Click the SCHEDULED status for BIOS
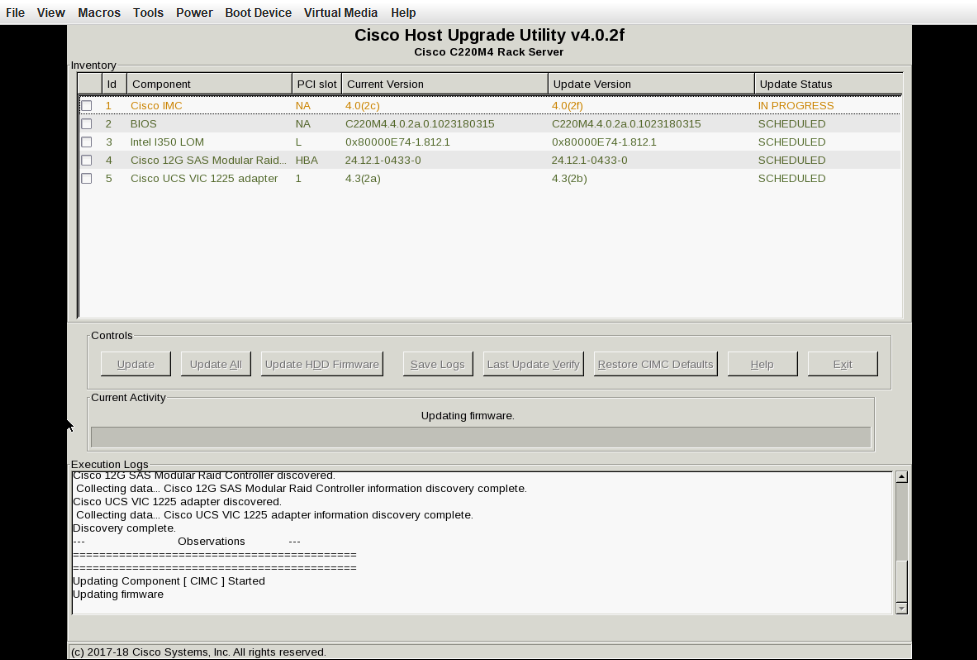 pyautogui.click(x=791, y=124)
